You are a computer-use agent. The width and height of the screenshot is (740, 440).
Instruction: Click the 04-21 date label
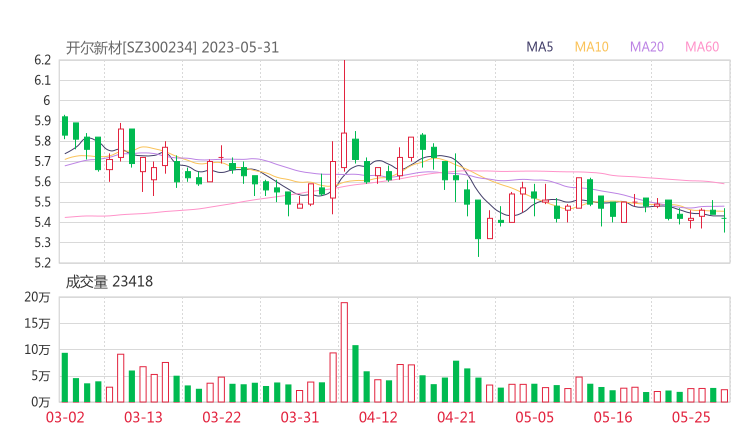pyautogui.click(x=456, y=417)
